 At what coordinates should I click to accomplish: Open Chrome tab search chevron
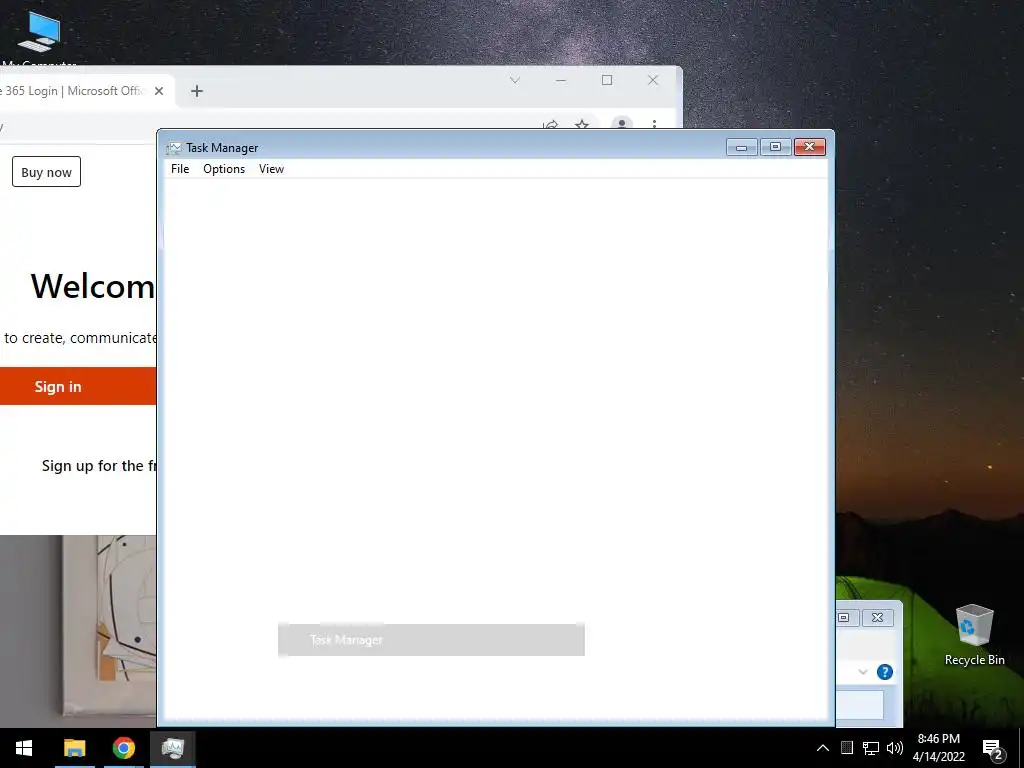click(515, 80)
